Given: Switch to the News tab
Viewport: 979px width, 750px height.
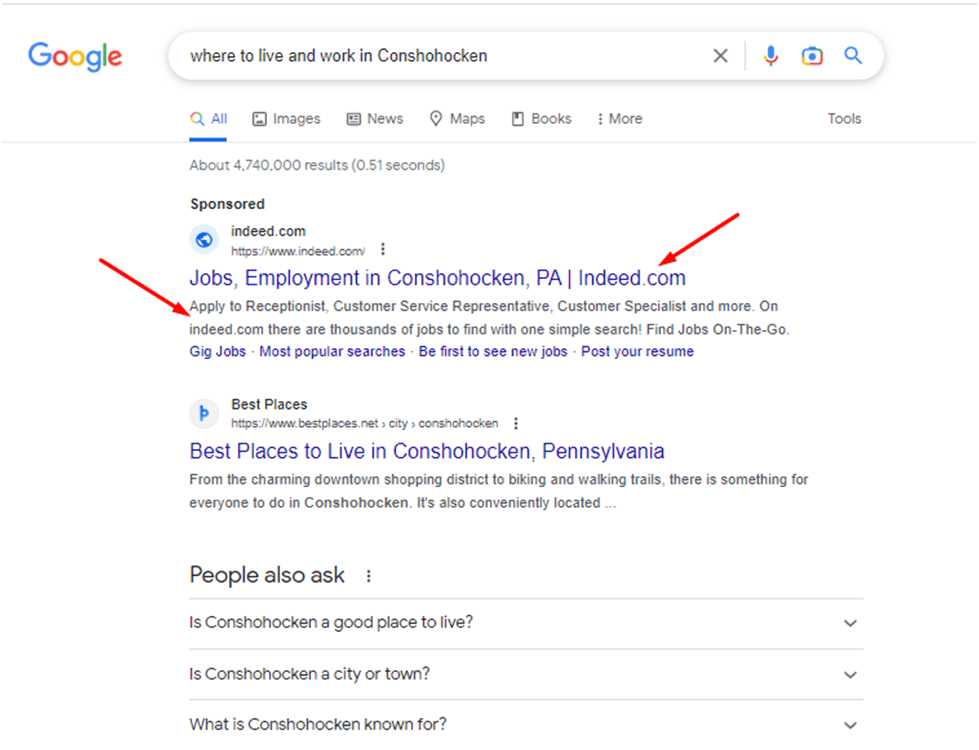Looking at the screenshot, I should 375,119.
